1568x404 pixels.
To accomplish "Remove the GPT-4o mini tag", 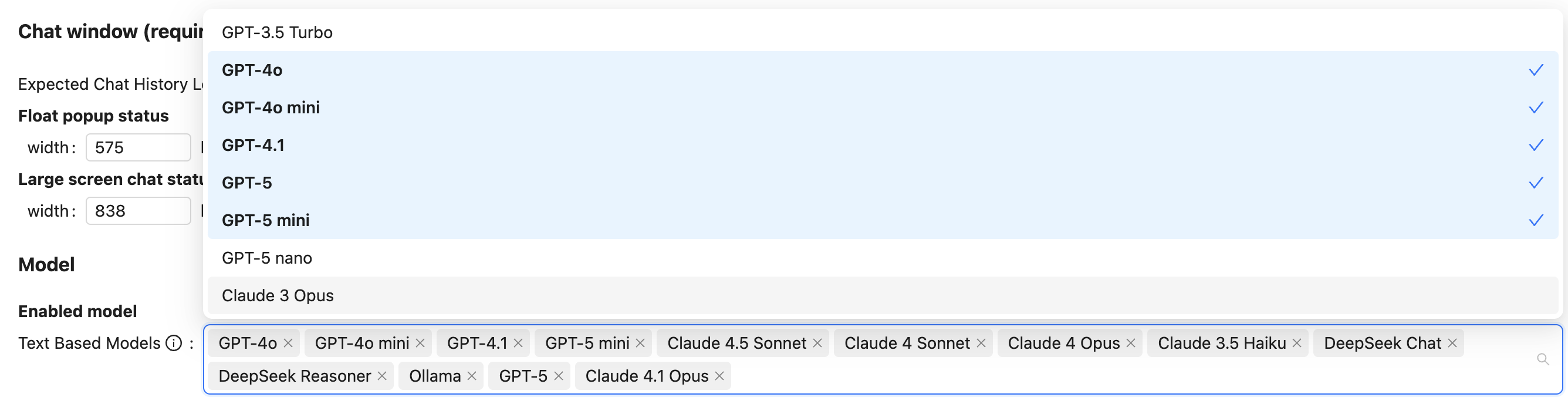I will click(420, 343).
